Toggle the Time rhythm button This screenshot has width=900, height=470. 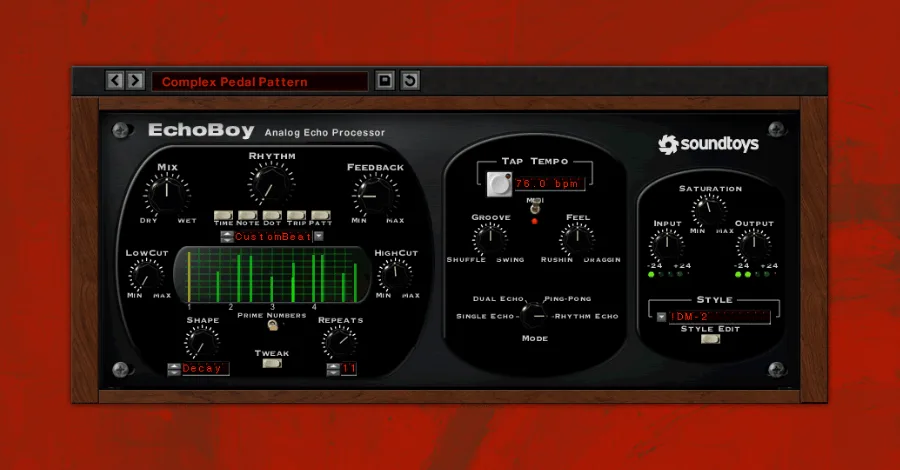click(x=223, y=215)
